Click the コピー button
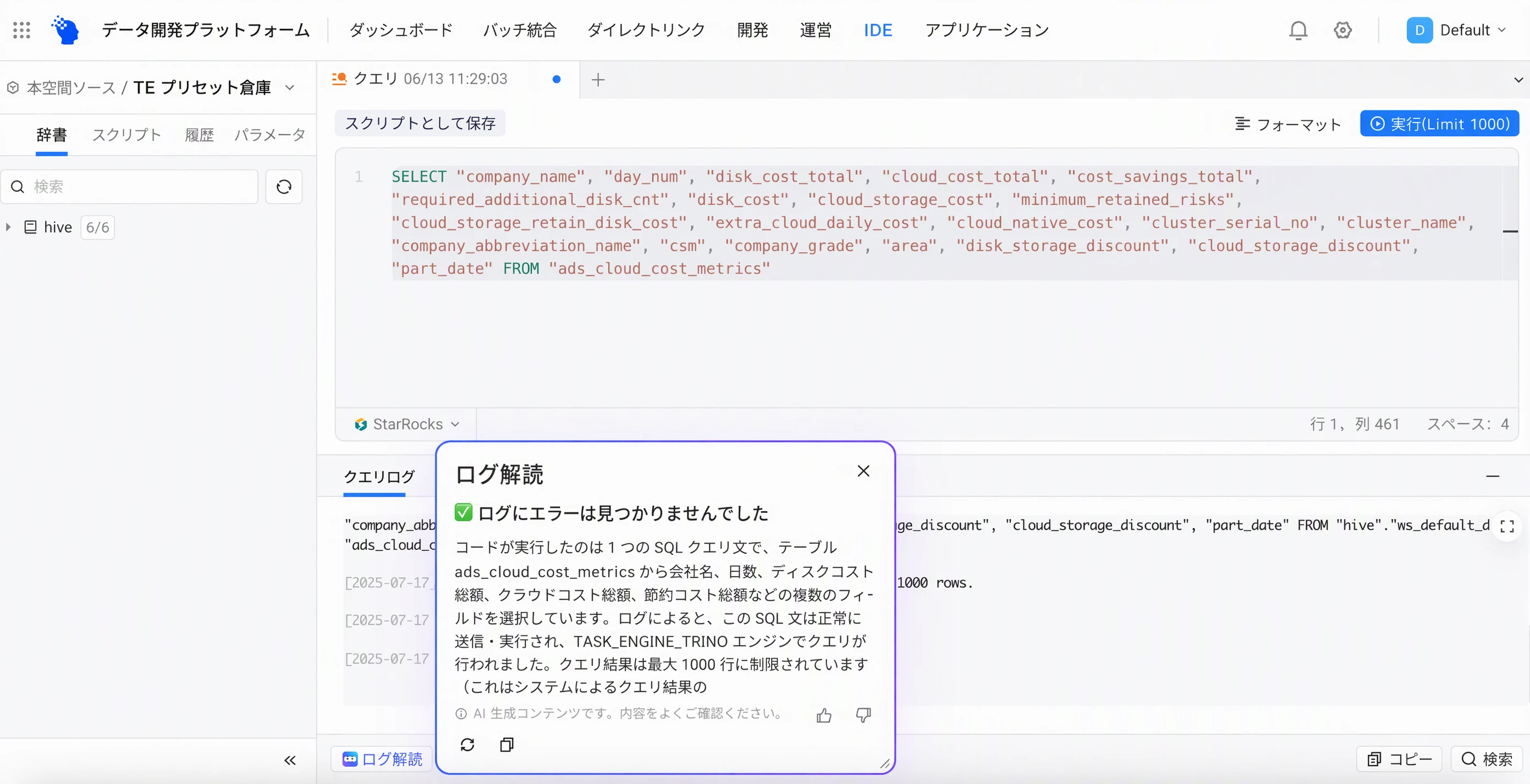 (x=1399, y=759)
